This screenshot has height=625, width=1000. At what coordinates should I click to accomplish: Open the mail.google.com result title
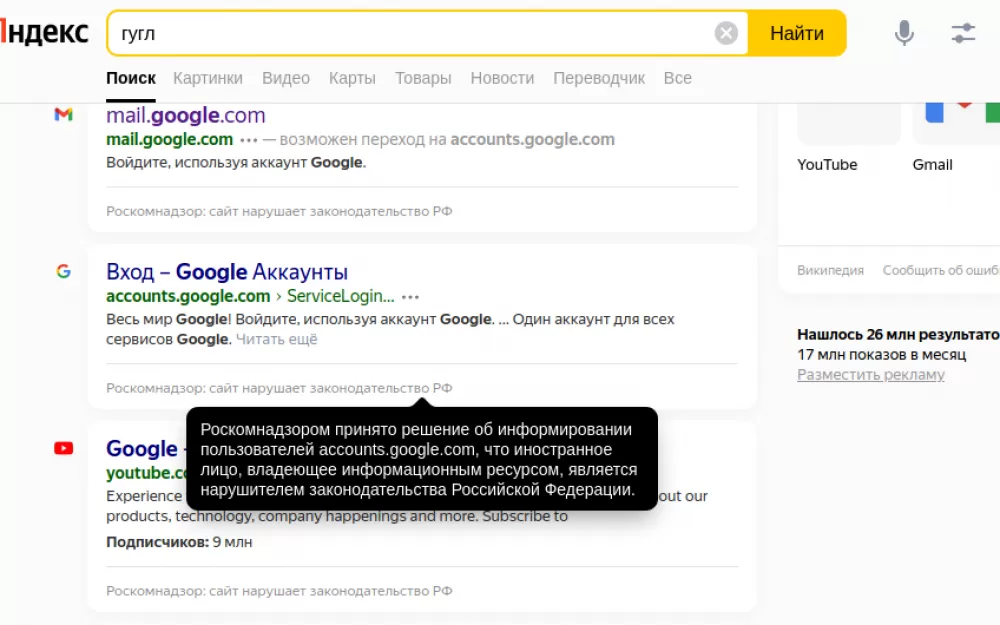[x=186, y=115]
